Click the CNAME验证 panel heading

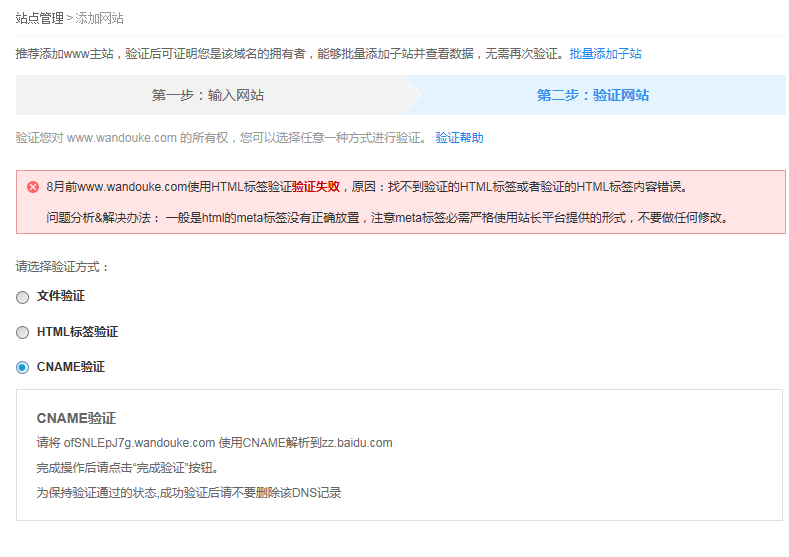pos(76,418)
